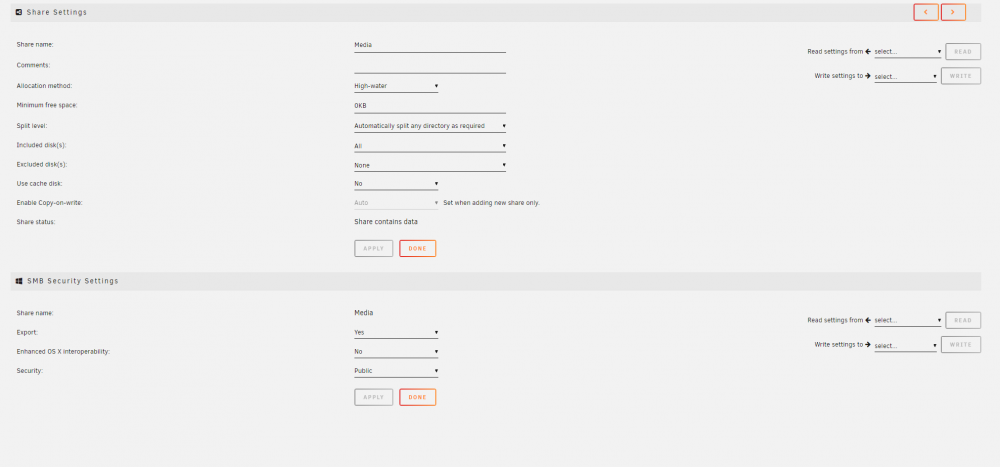Open Write settings to dropdown in SMB section
Screen dimensions: 1000x467
click(x=905, y=346)
